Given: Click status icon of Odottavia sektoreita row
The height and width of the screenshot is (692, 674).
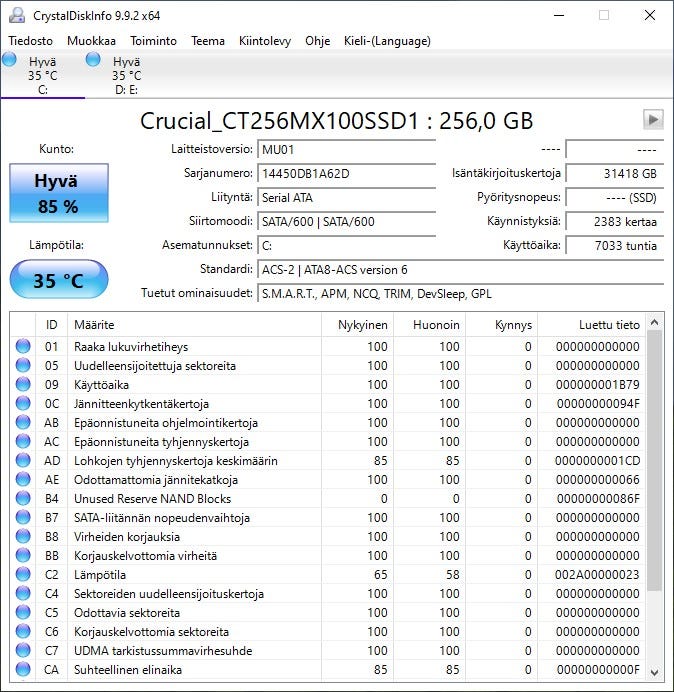Looking at the screenshot, I should (x=23, y=612).
